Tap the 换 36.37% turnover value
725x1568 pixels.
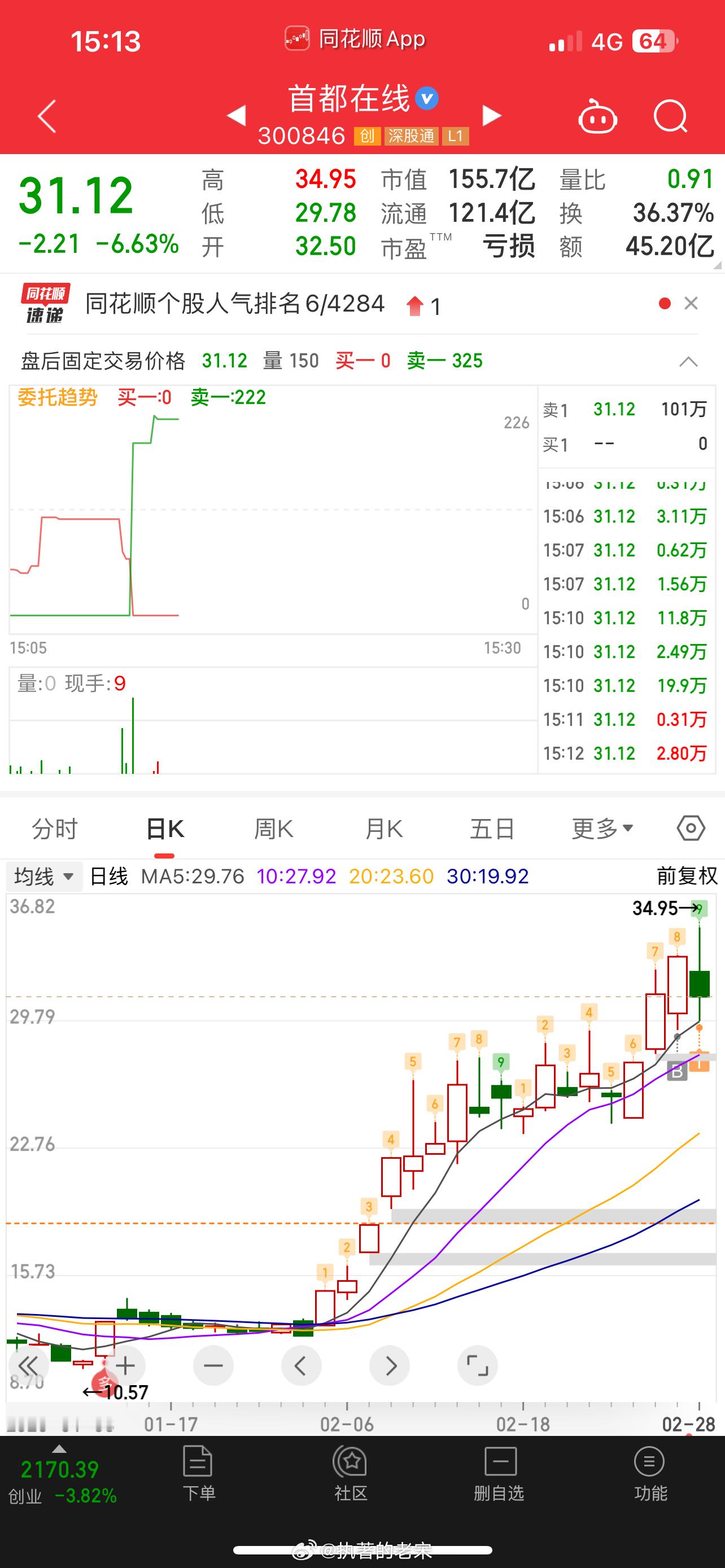point(673,212)
